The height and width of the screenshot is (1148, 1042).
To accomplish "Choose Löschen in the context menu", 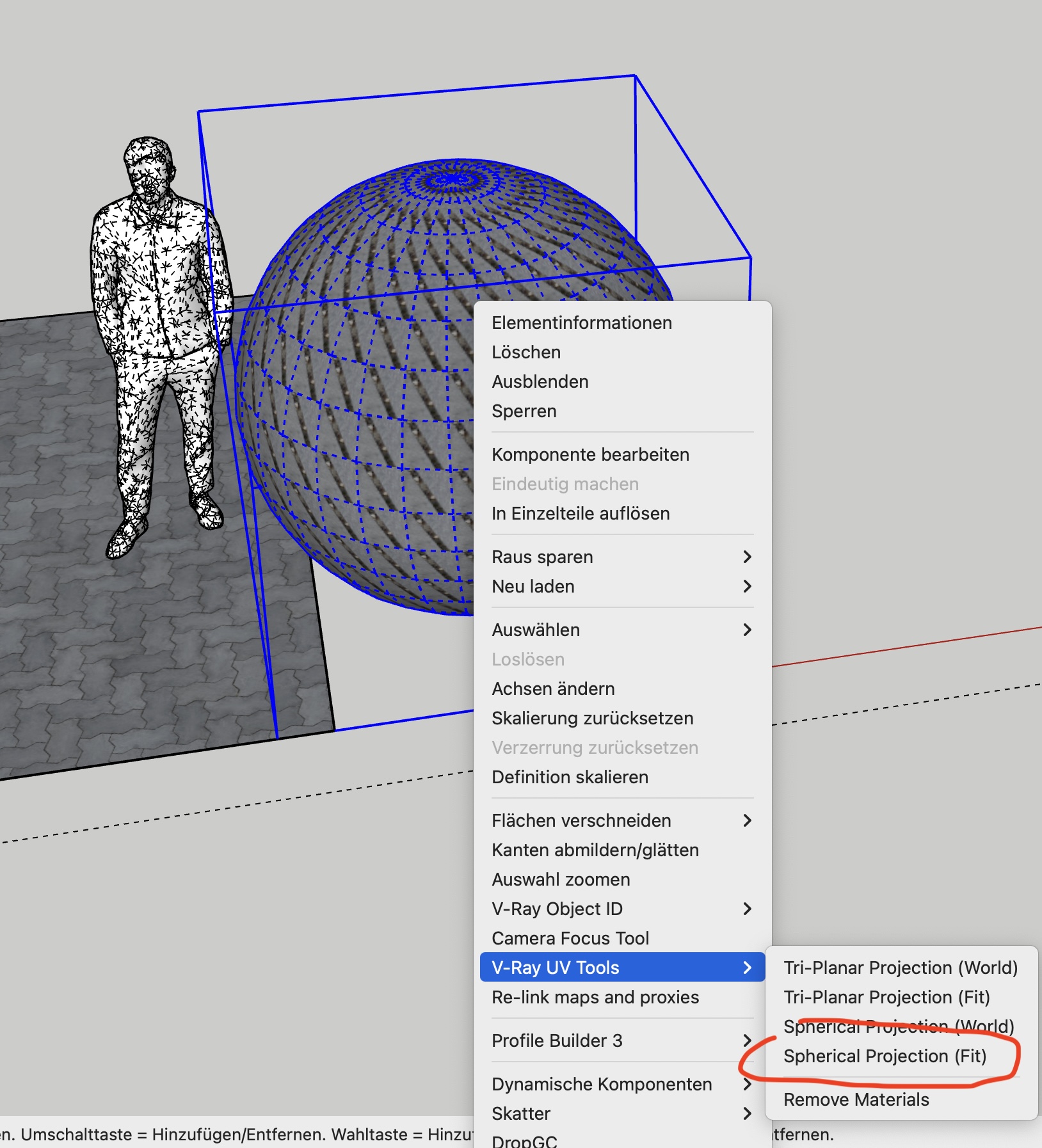I will (526, 352).
